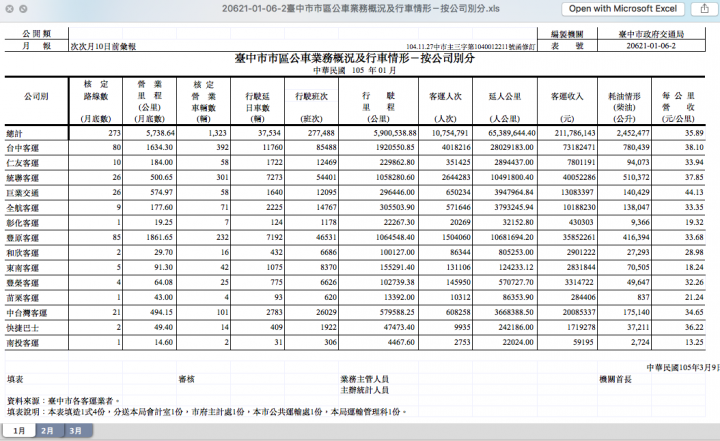The image size is (720, 441).
Task: Click total passenger count 10,754,791
Action: (x=450, y=133)
